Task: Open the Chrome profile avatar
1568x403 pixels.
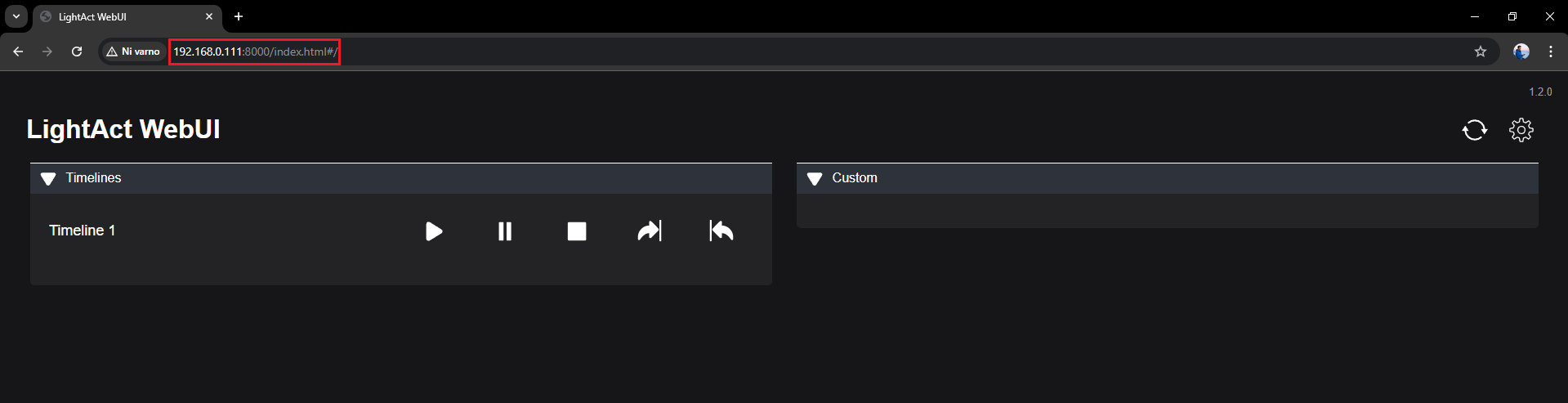Action: click(1521, 51)
